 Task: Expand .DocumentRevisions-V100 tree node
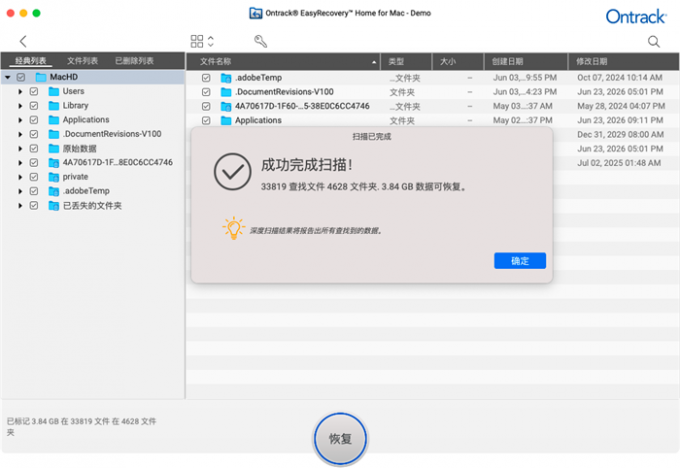(20, 134)
